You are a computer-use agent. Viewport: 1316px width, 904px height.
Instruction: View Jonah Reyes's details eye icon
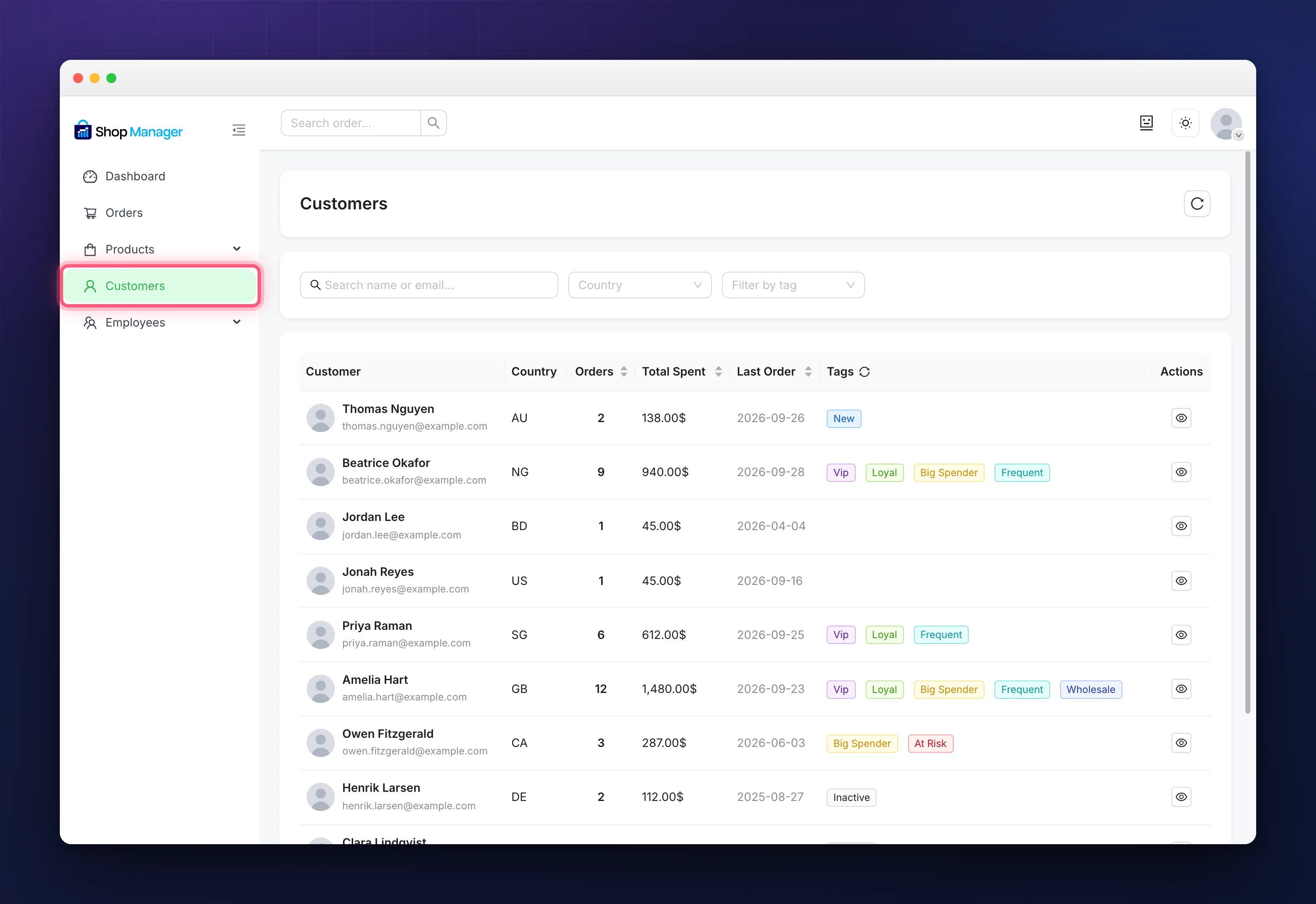pyautogui.click(x=1181, y=580)
